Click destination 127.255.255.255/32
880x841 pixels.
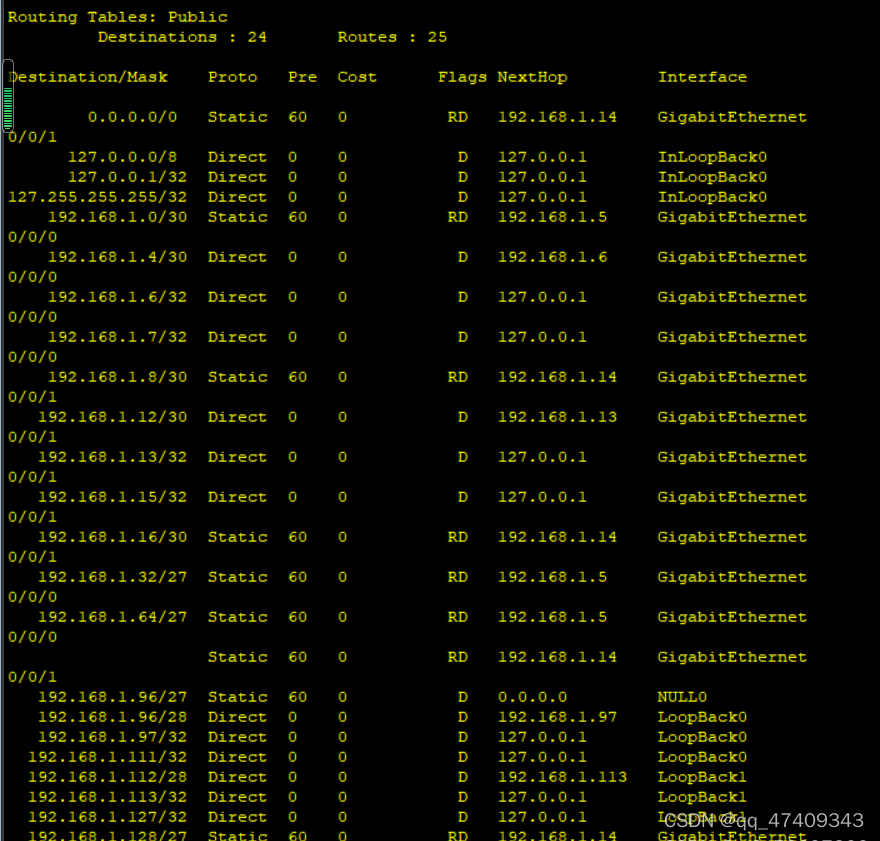tap(98, 197)
